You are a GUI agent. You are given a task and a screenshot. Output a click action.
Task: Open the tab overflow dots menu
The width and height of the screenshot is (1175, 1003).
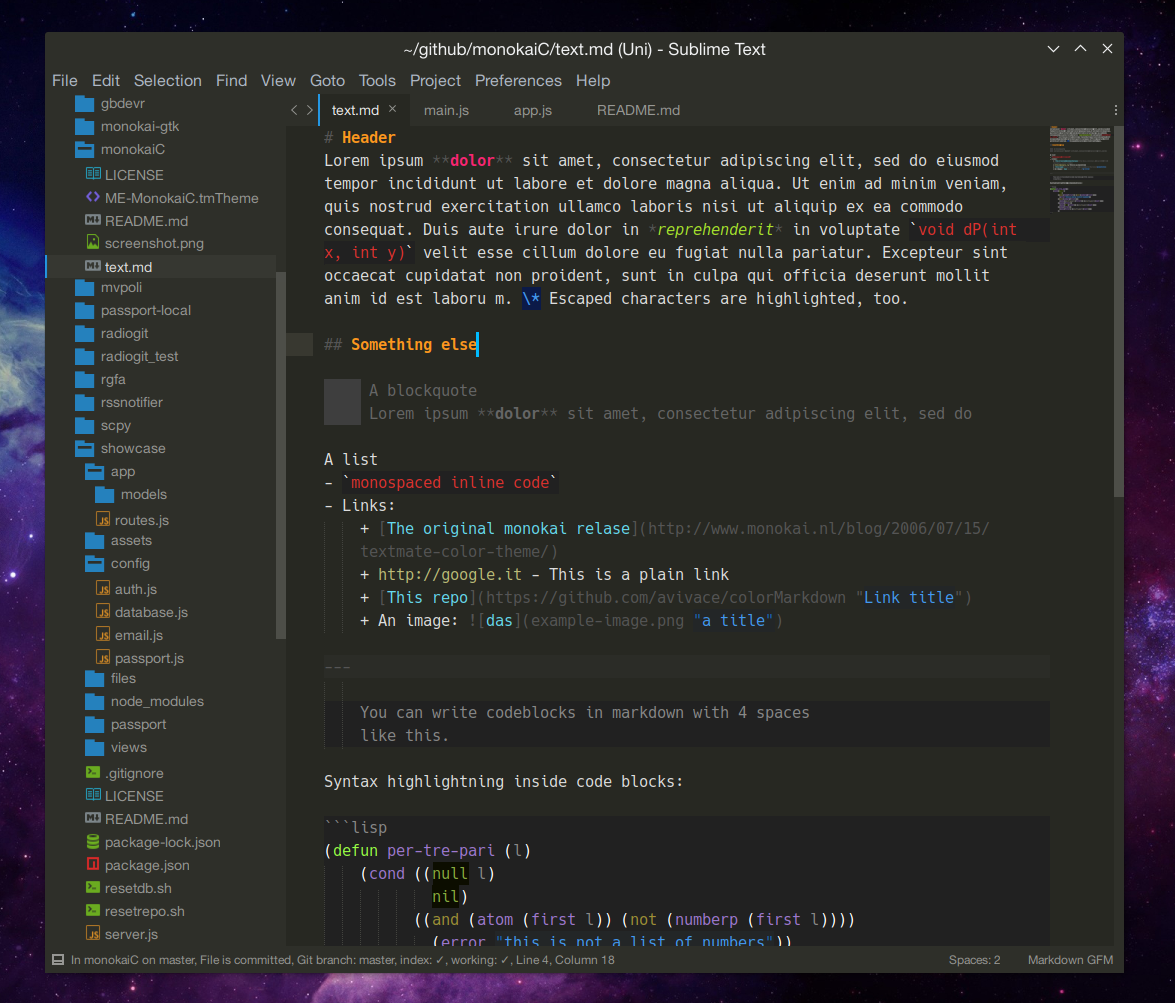(x=1115, y=110)
